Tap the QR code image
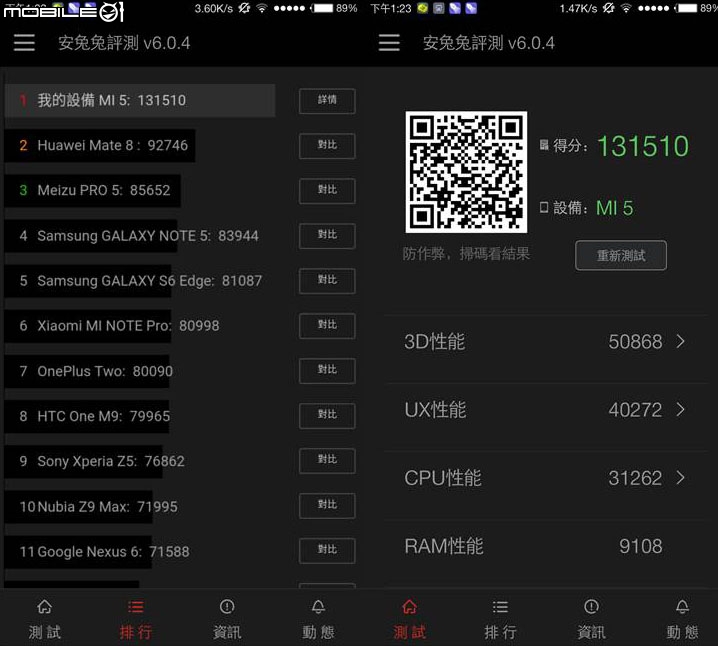The height and width of the screenshot is (646, 718). [466, 172]
